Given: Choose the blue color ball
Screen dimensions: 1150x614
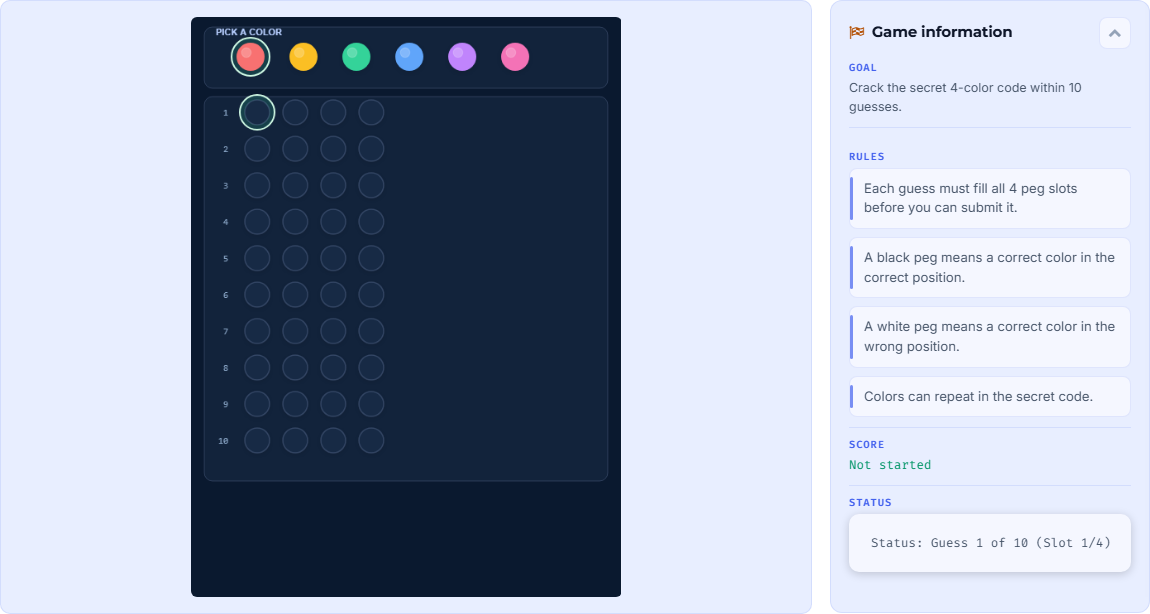Looking at the screenshot, I should point(409,57).
